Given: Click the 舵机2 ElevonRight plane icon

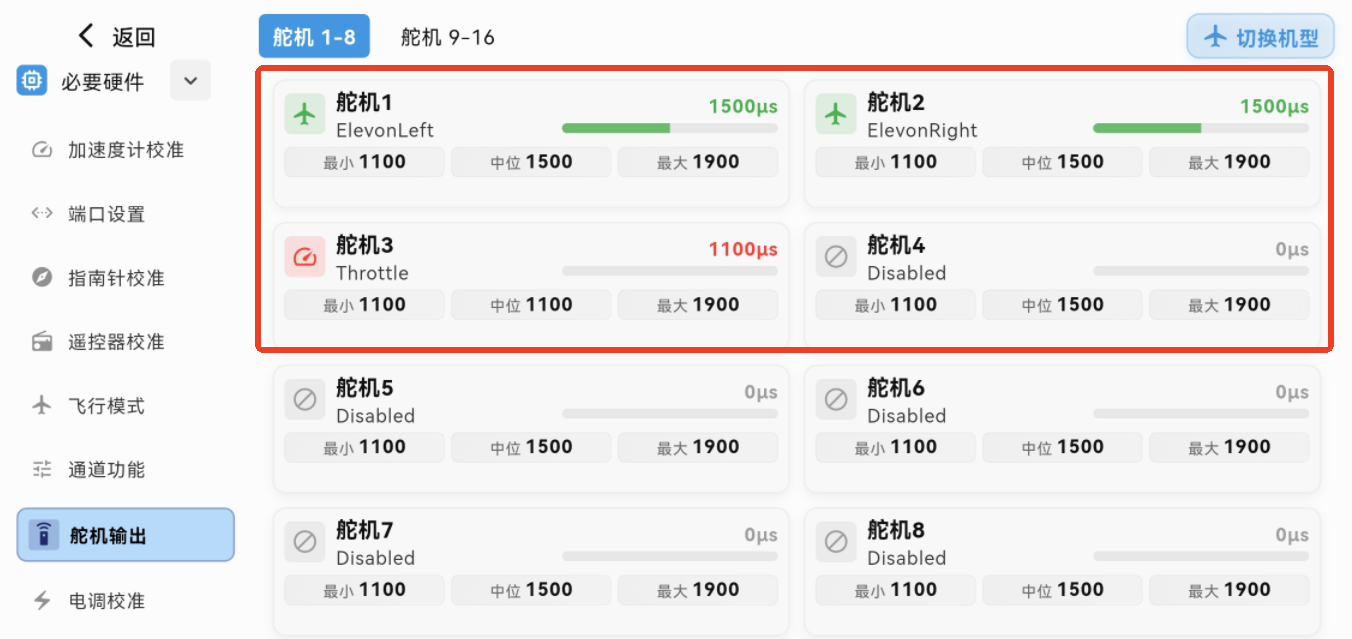Looking at the screenshot, I should (836, 115).
